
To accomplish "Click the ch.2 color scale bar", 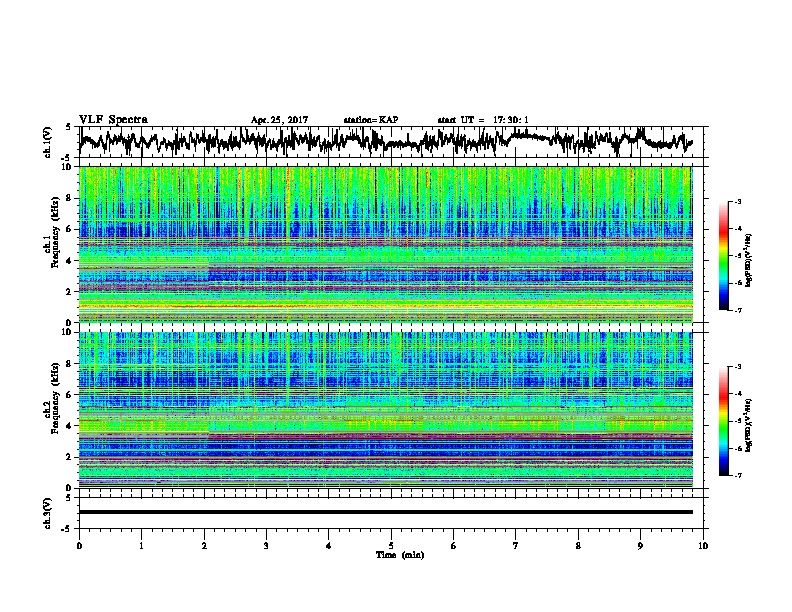I will [724, 421].
